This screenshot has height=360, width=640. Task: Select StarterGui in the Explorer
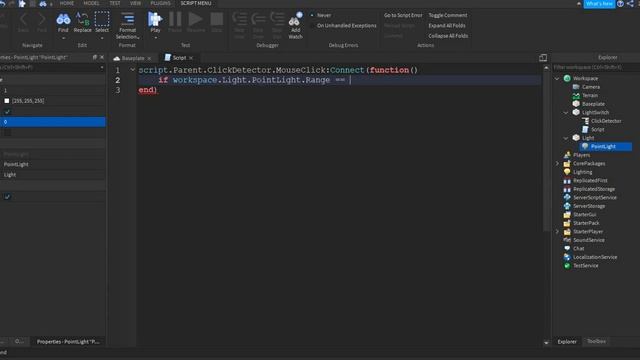click(x=584, y=215)
